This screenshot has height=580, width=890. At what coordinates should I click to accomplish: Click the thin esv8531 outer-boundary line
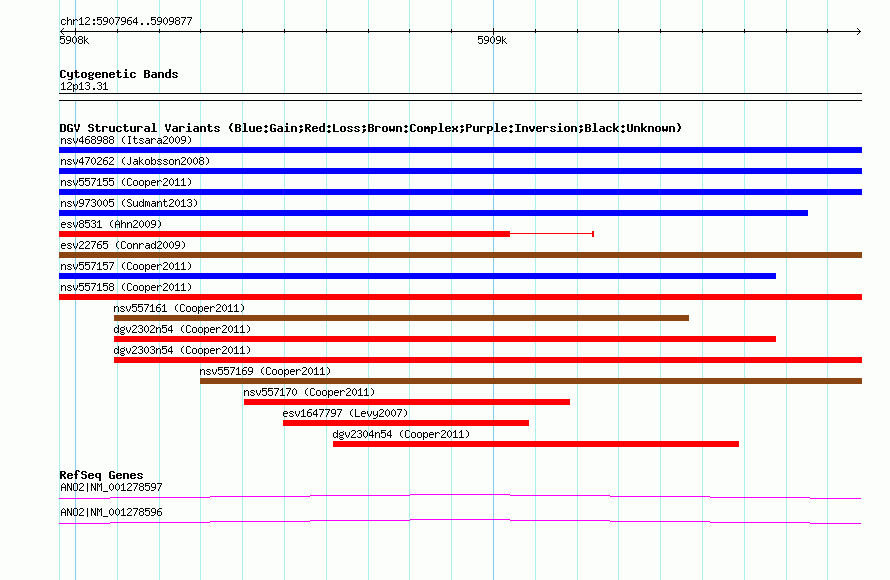[552, 234]
